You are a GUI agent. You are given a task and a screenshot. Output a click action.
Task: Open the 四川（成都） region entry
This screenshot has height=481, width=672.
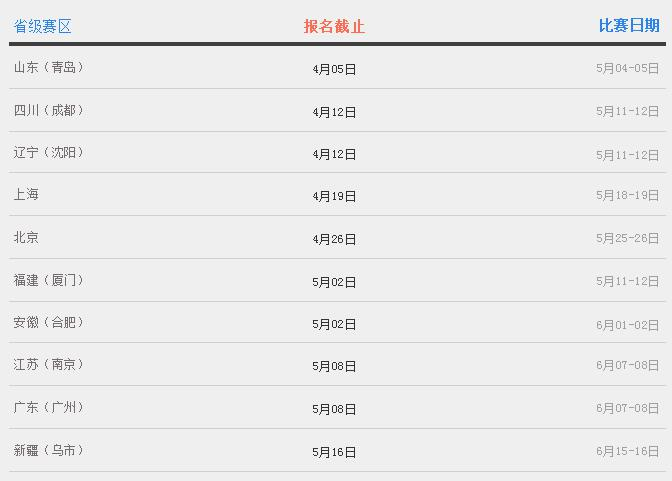click(x=48, y=110)
